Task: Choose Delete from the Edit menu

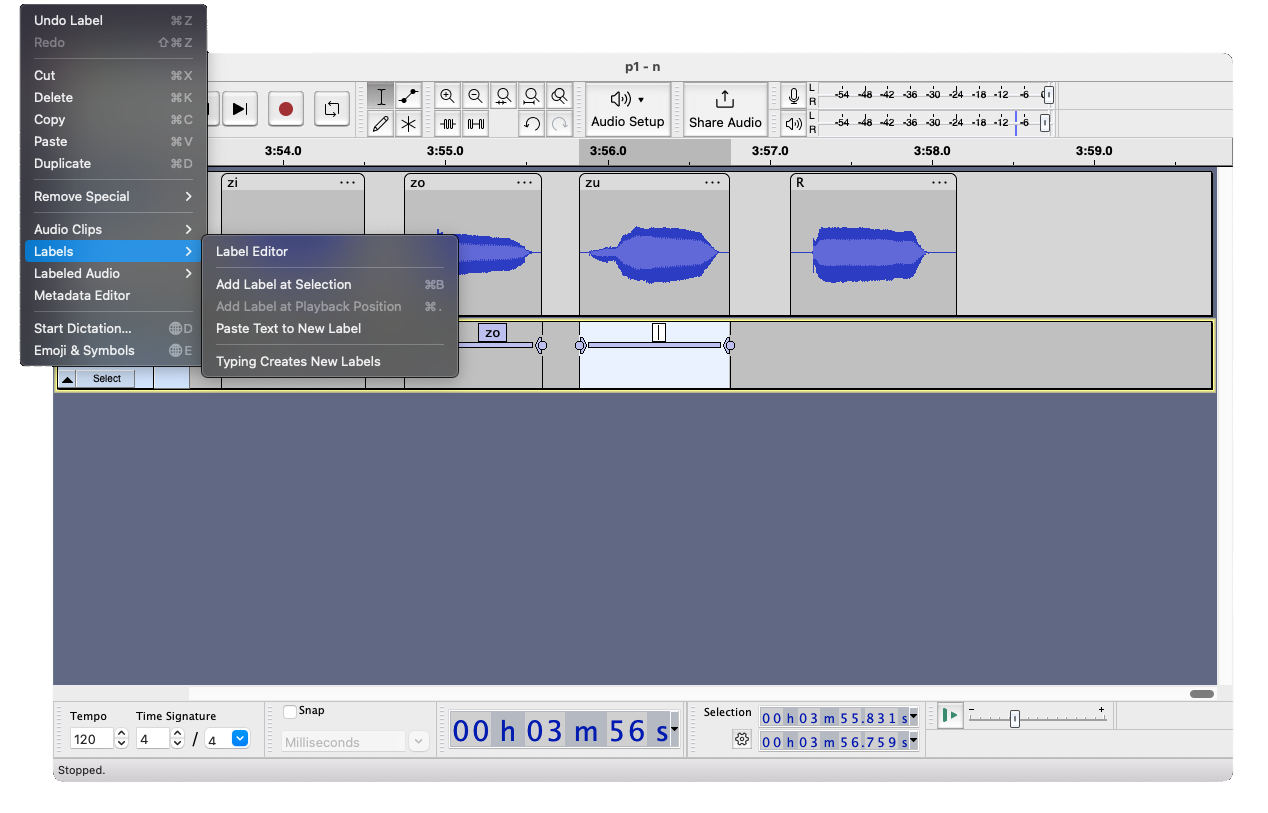Action: point(114,97)
